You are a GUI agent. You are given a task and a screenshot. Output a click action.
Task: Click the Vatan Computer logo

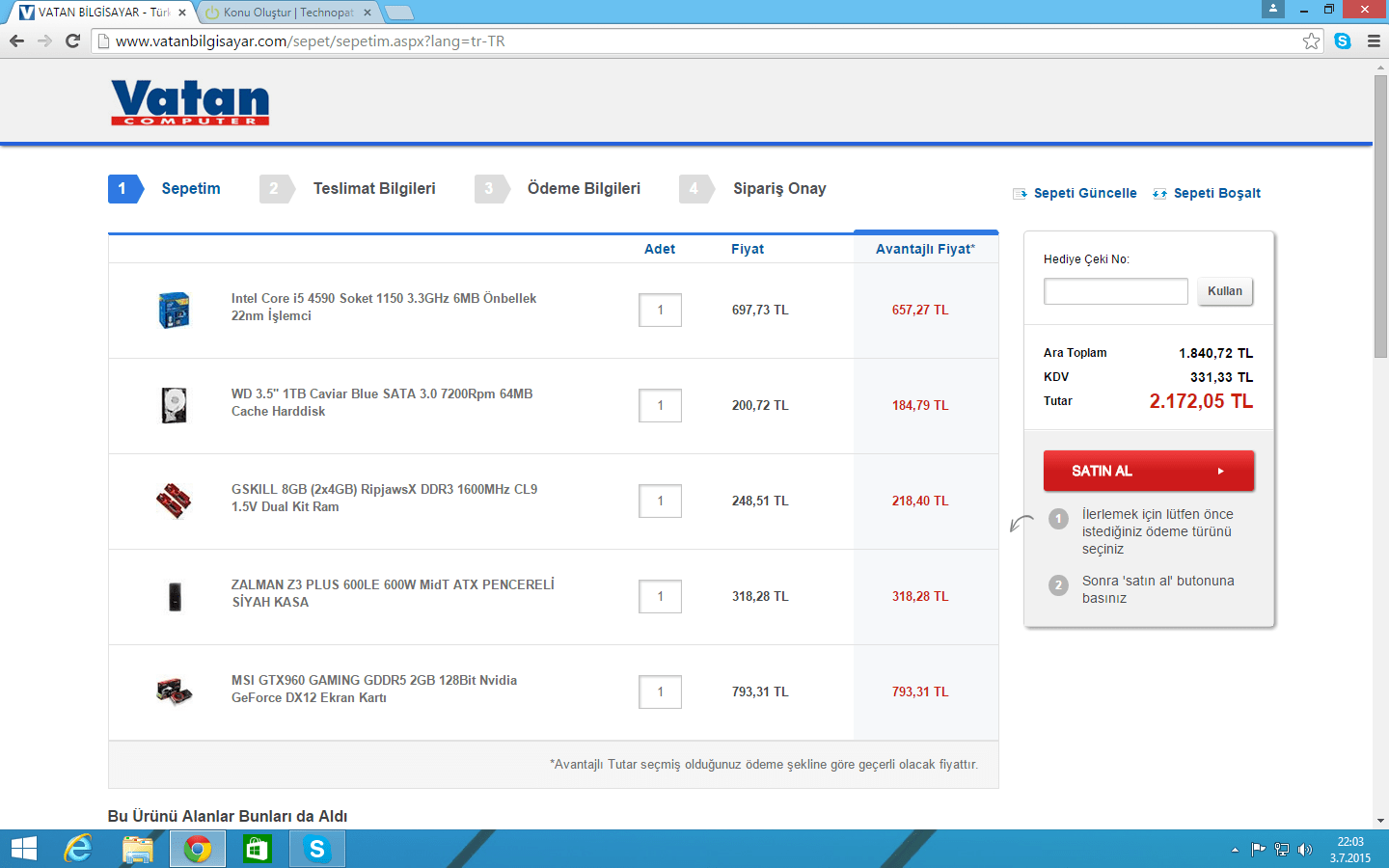pos(190,102)
